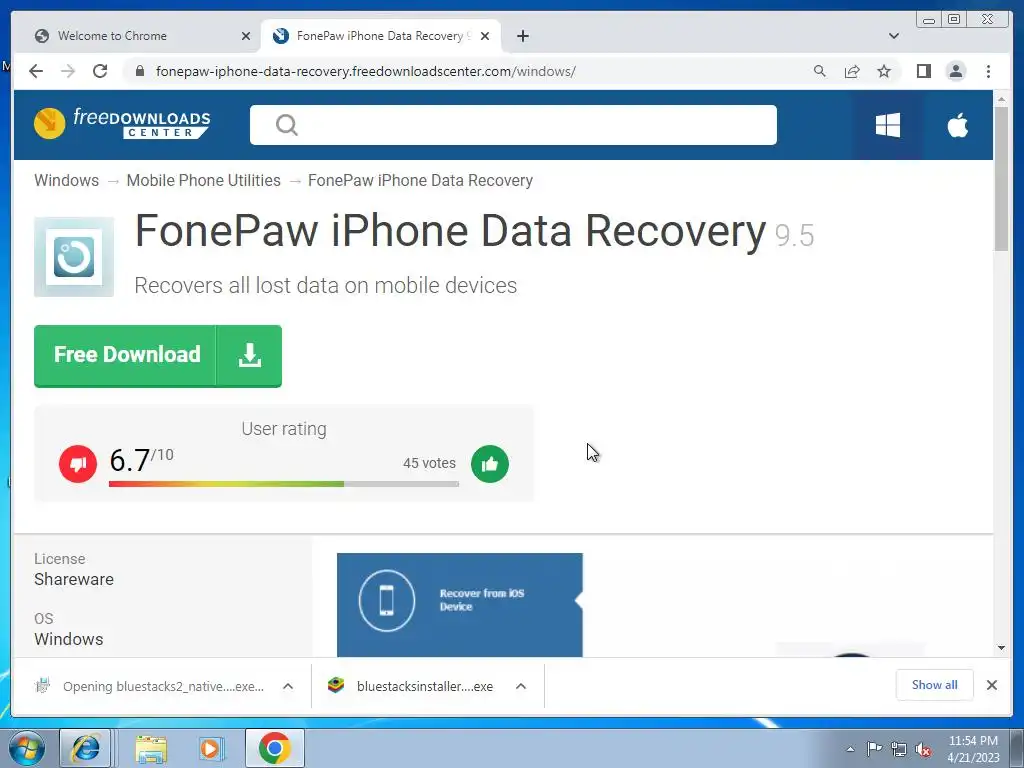Select the Apple Mac platform icon
The height and width of the screenshot is (768, 1024).
click(957, 125)
